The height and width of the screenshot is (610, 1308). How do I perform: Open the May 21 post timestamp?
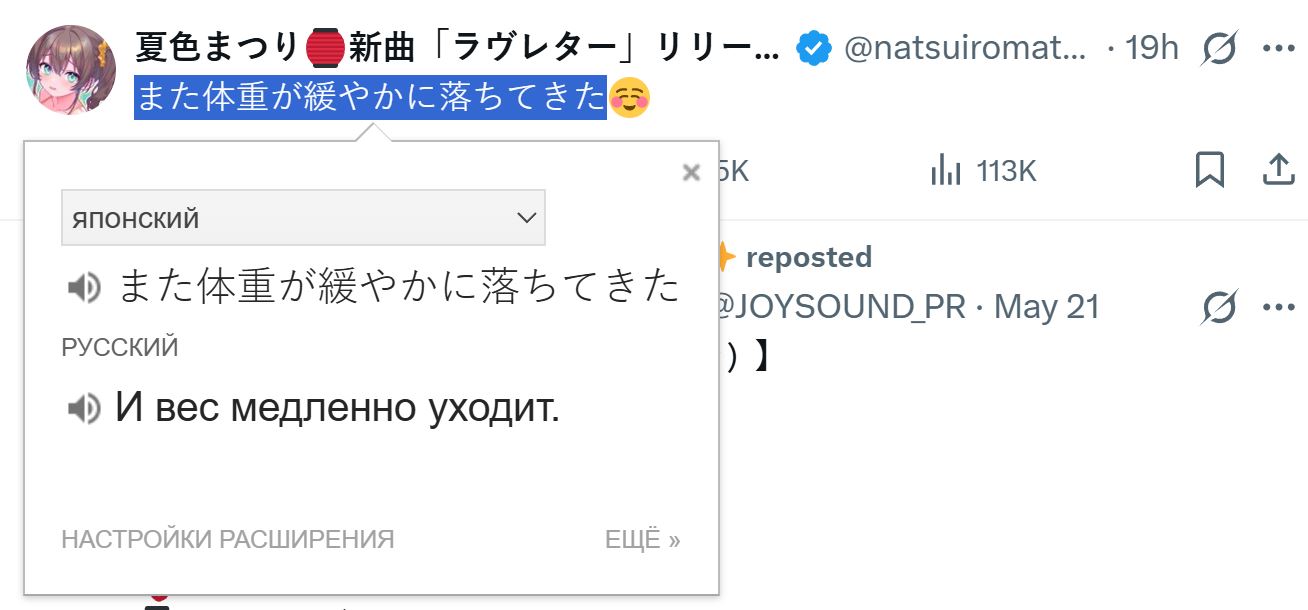[1047, 307]
